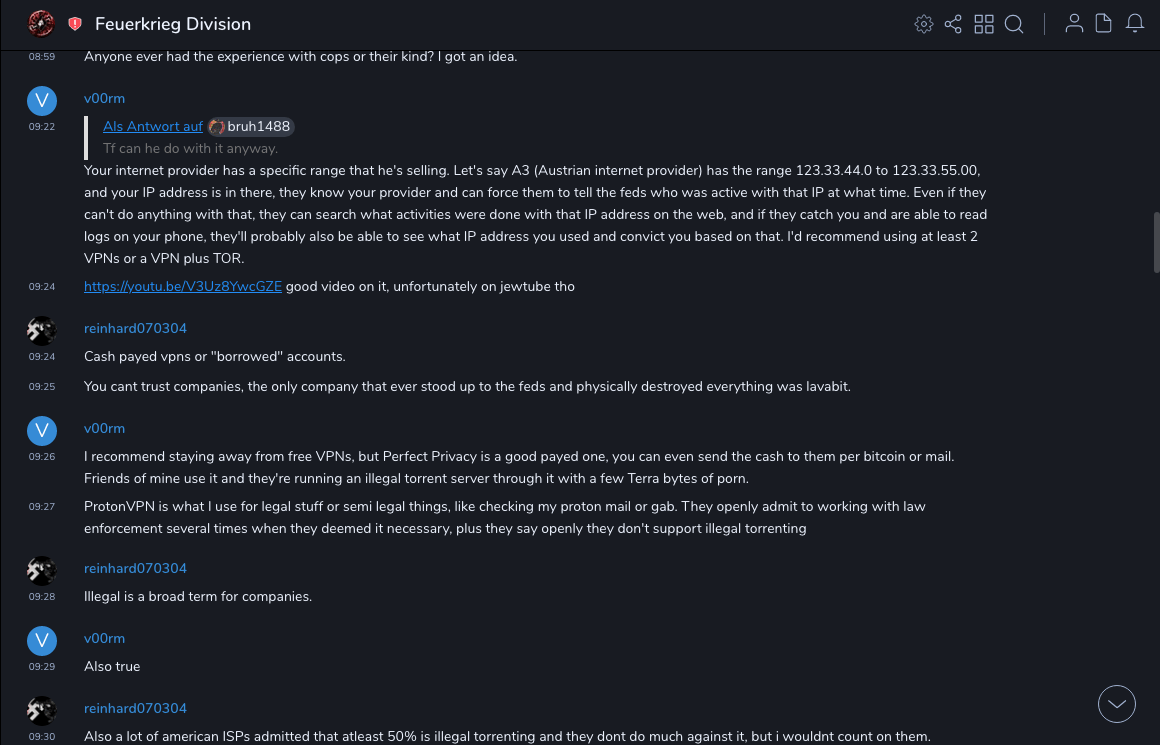This screenshot has height=745, width=1160.
Task: Click the bruh1488 user mention pill
Action: tap(250, 127)
